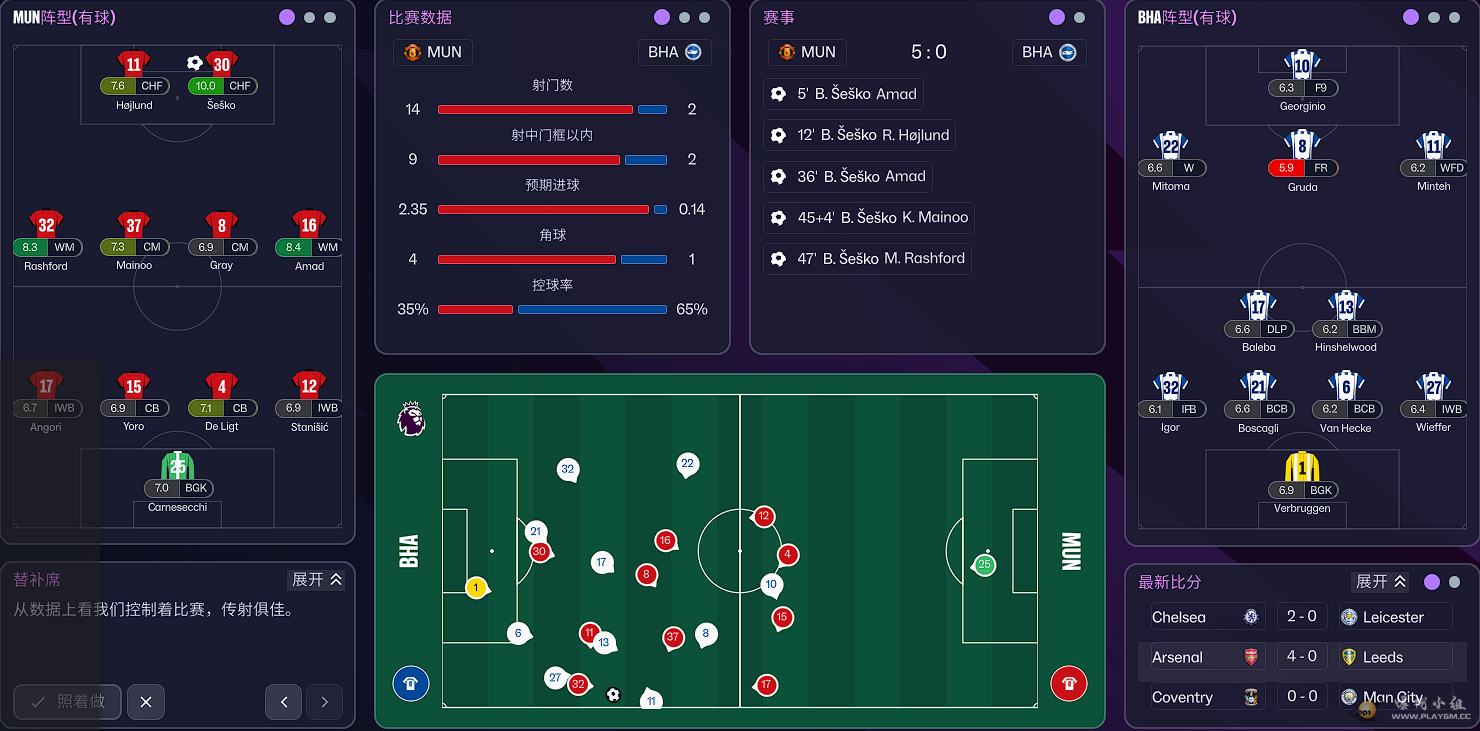Viewport: 1480px width, 731px height.
Task: Open the MUN team tab in 比赛数据
Action: click(x=433, y=52)
